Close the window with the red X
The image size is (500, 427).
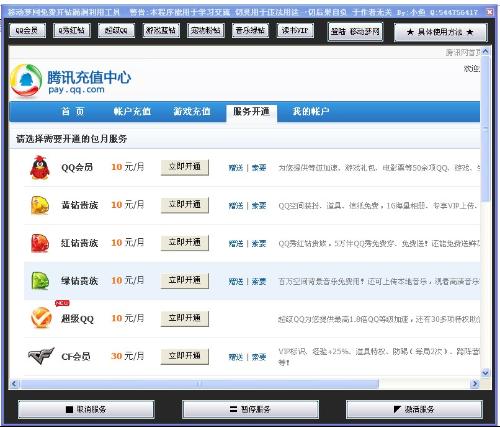(x=490, y=12)
